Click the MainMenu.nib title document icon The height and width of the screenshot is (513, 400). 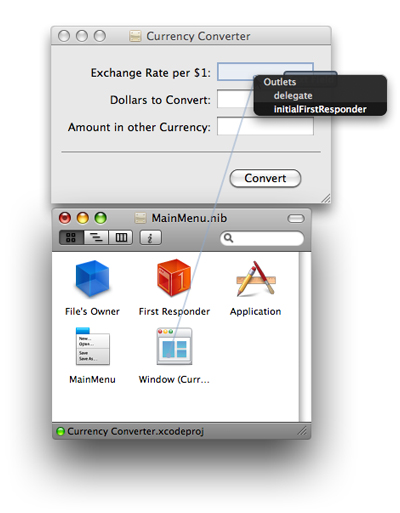[x=140, y=218]
